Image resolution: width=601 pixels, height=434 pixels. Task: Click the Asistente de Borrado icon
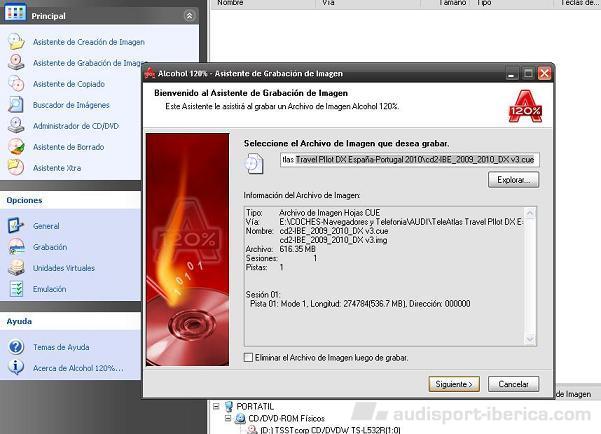tap(16, 146)
